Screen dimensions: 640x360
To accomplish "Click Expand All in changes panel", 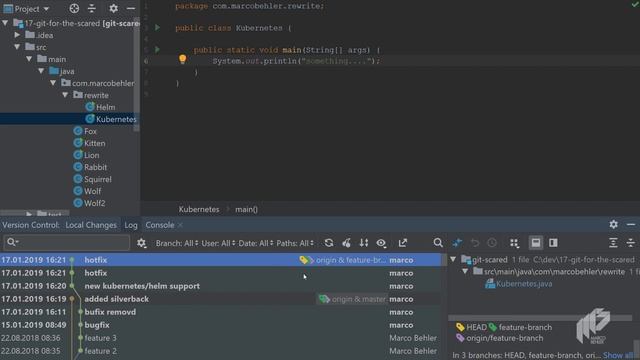I will coord(613,243).
